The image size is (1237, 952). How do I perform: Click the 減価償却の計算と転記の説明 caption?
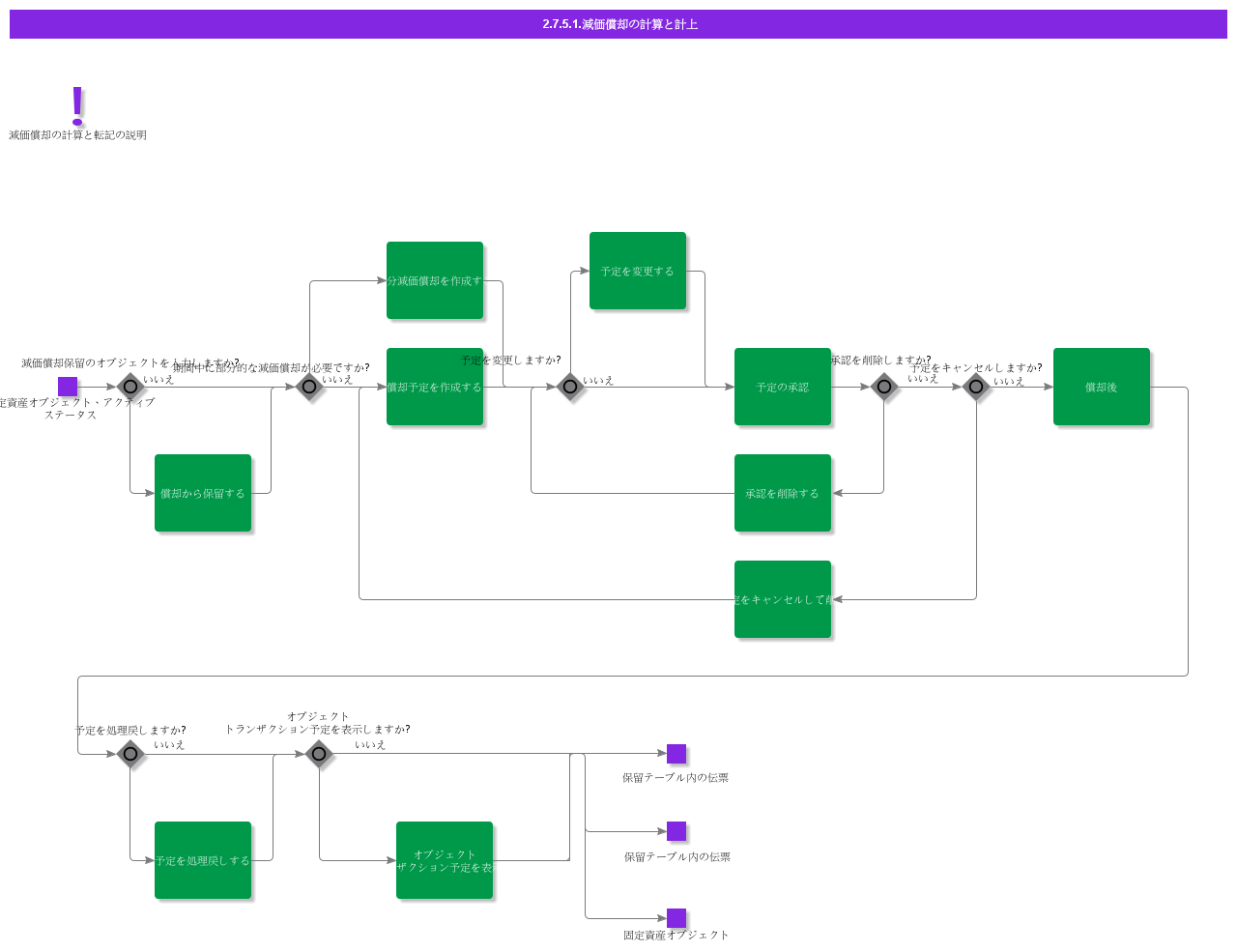tap(78, 135)
